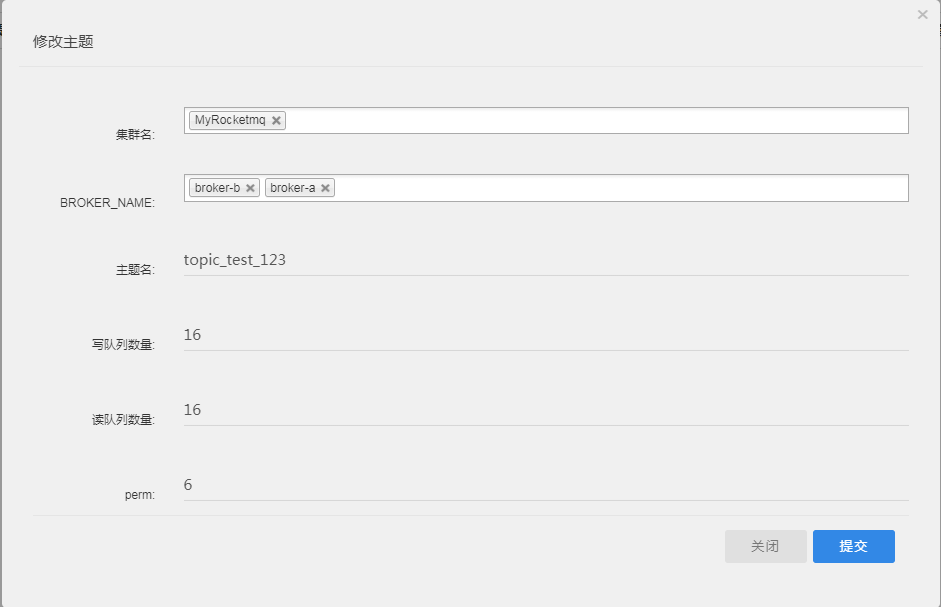Click the perm label
Screen dimensions: 941x607
(140, 494)
